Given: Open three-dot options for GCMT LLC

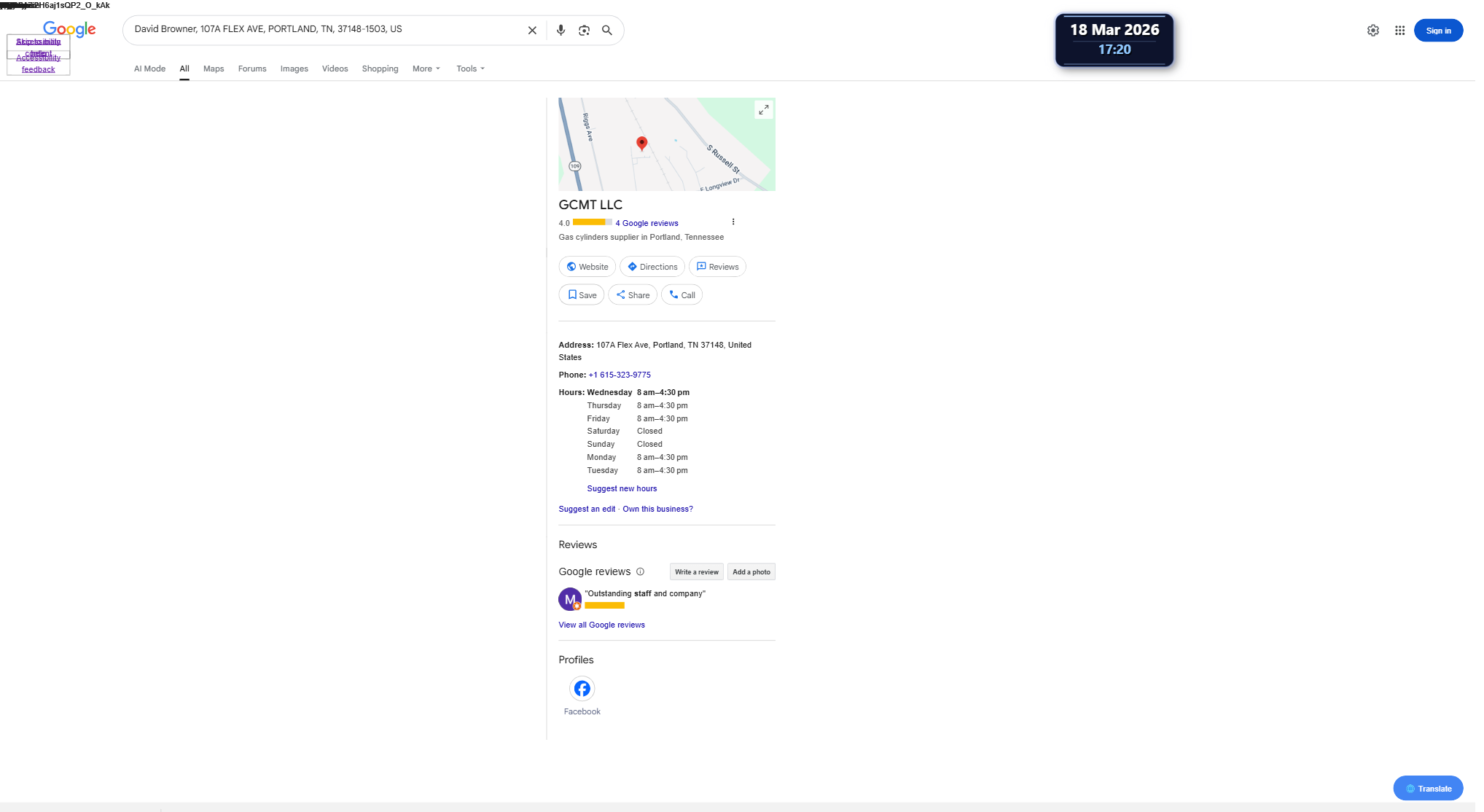Looking at the screenshot, I should point(733,222).
